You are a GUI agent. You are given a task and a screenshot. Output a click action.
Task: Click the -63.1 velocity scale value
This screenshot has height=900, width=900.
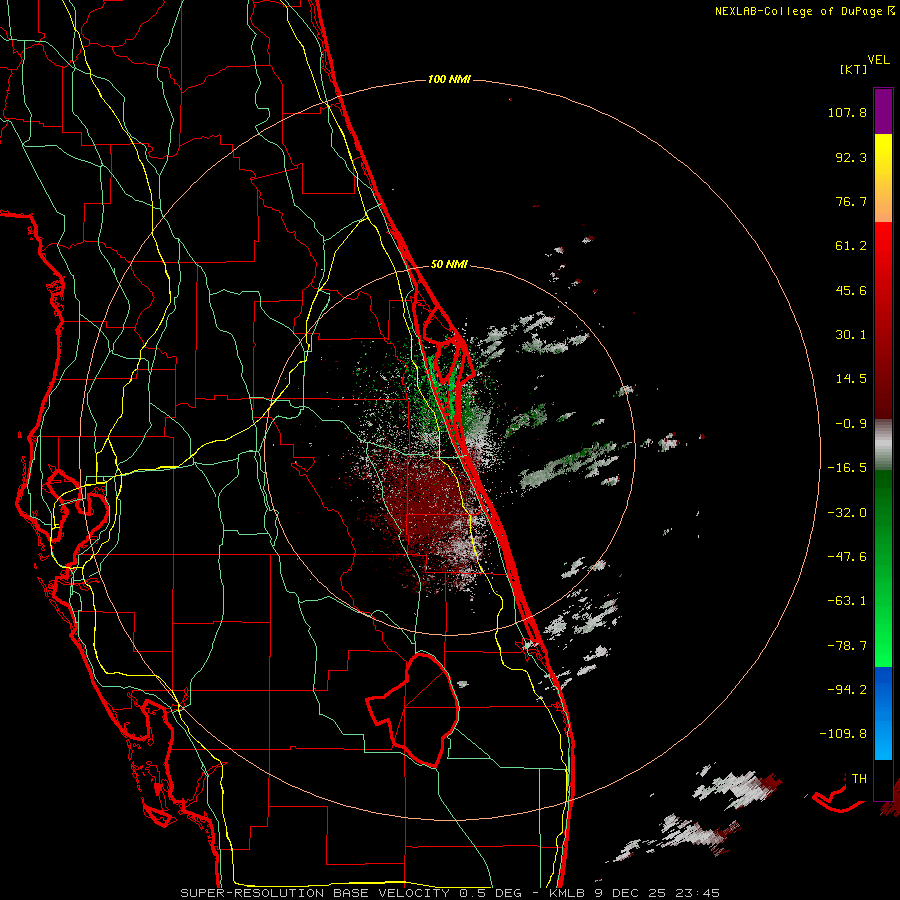(847, 601)
